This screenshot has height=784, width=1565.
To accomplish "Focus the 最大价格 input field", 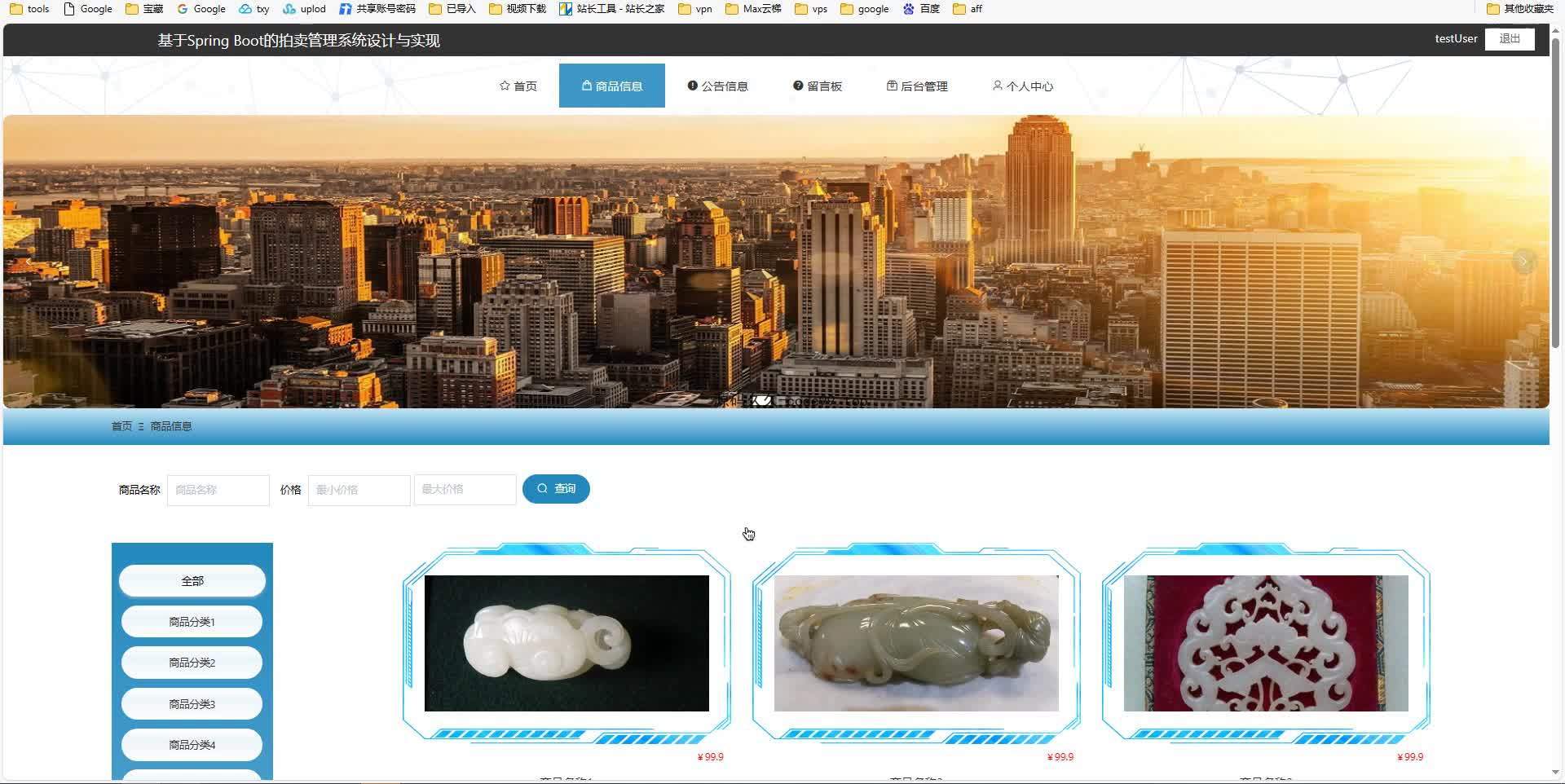I will tap(465, 490).
